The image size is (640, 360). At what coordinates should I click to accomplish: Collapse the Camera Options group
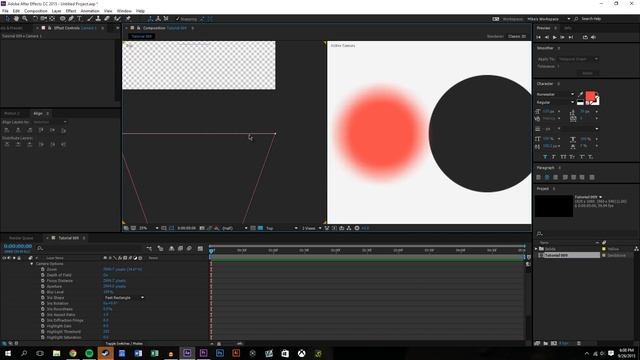tap(31, 264)
